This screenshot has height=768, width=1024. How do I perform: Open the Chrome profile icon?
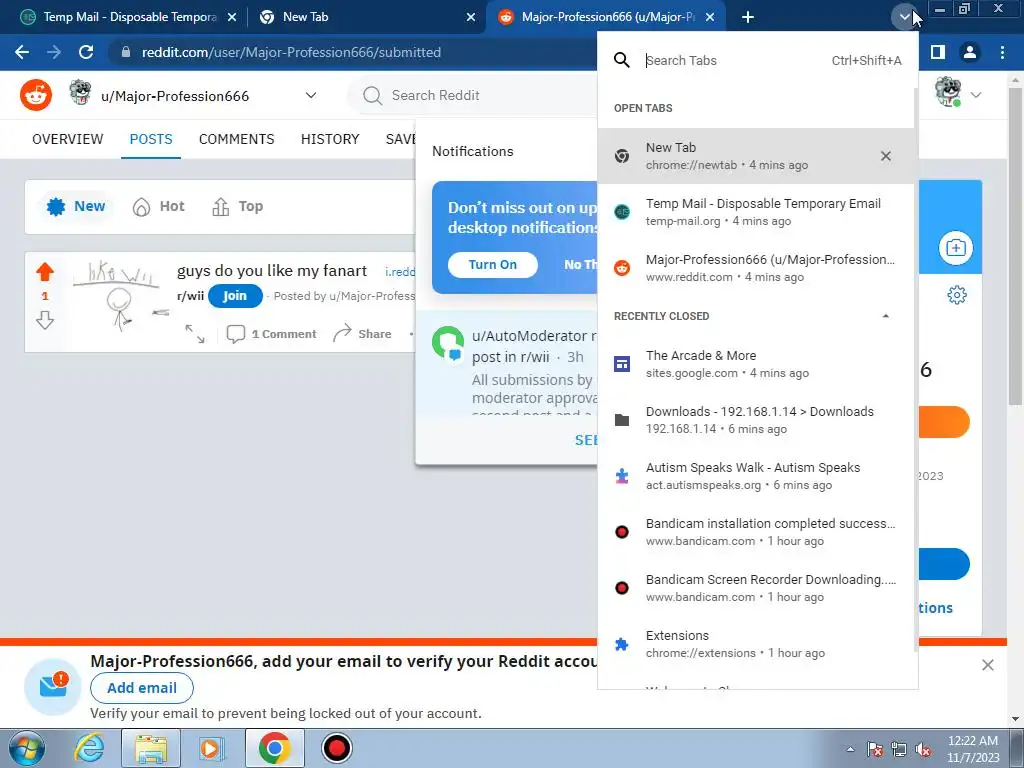point(970,52)
